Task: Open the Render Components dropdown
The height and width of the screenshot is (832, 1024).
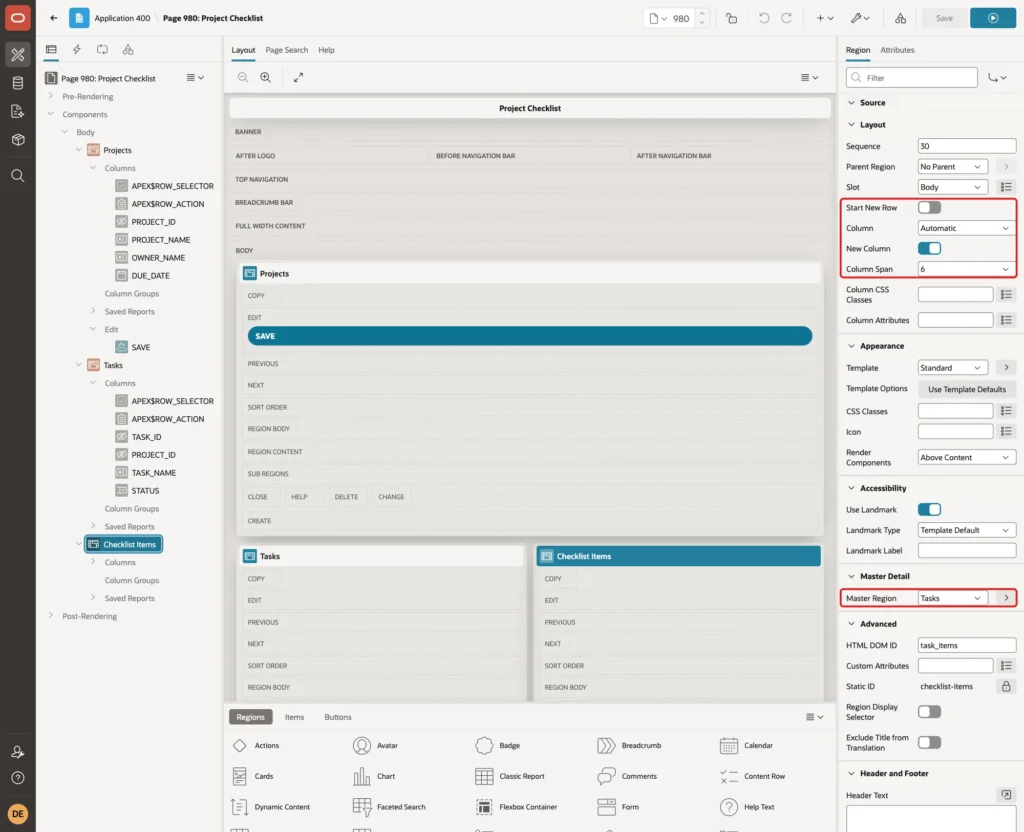Action: (x=967, y=458)
